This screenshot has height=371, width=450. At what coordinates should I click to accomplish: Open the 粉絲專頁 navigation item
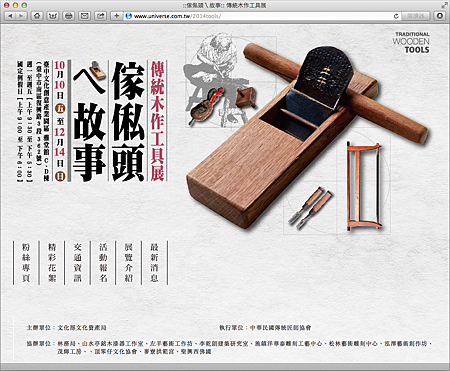tap(26, 263)
